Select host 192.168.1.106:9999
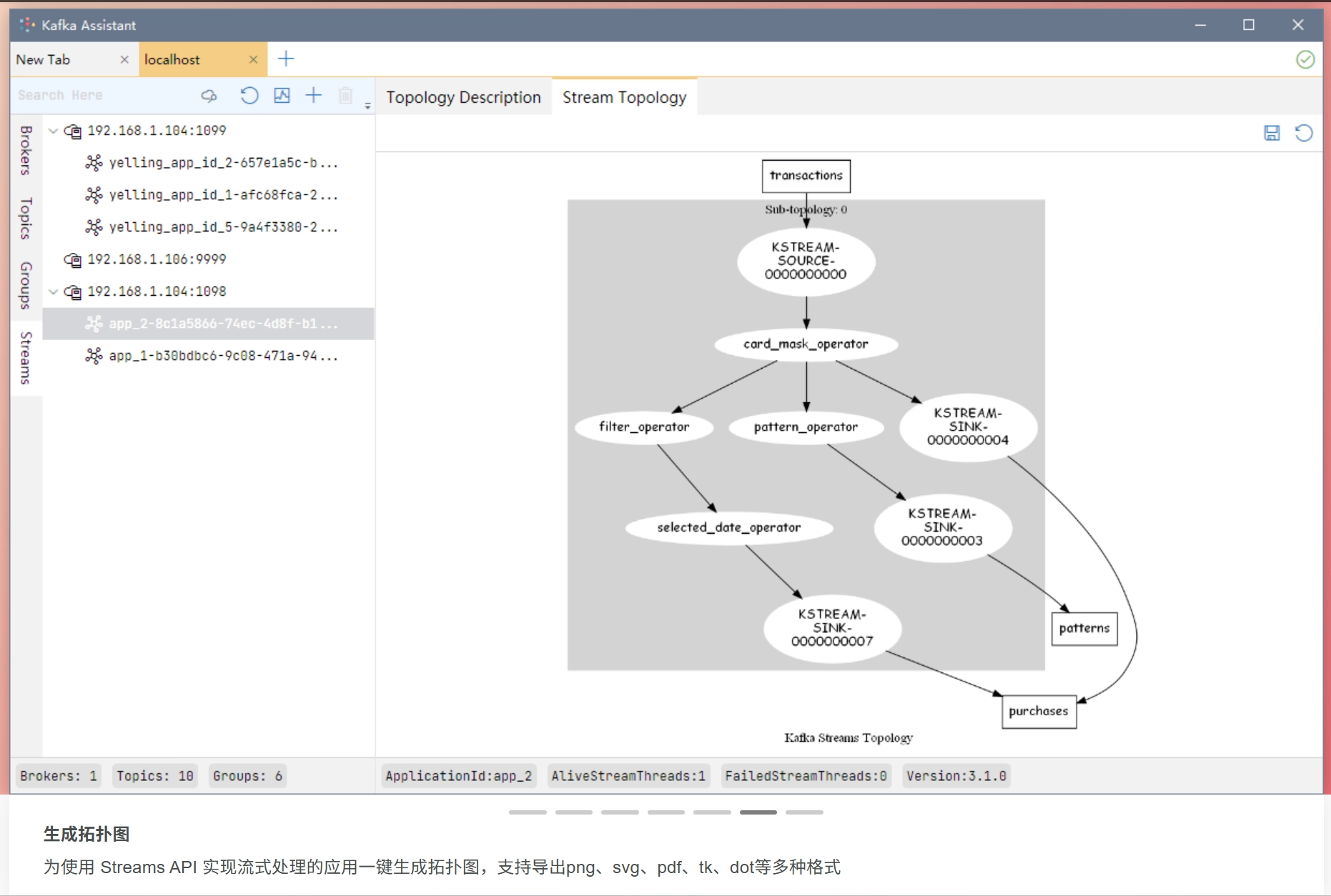The image size is (1331, 896). click(x=157, y=259)
